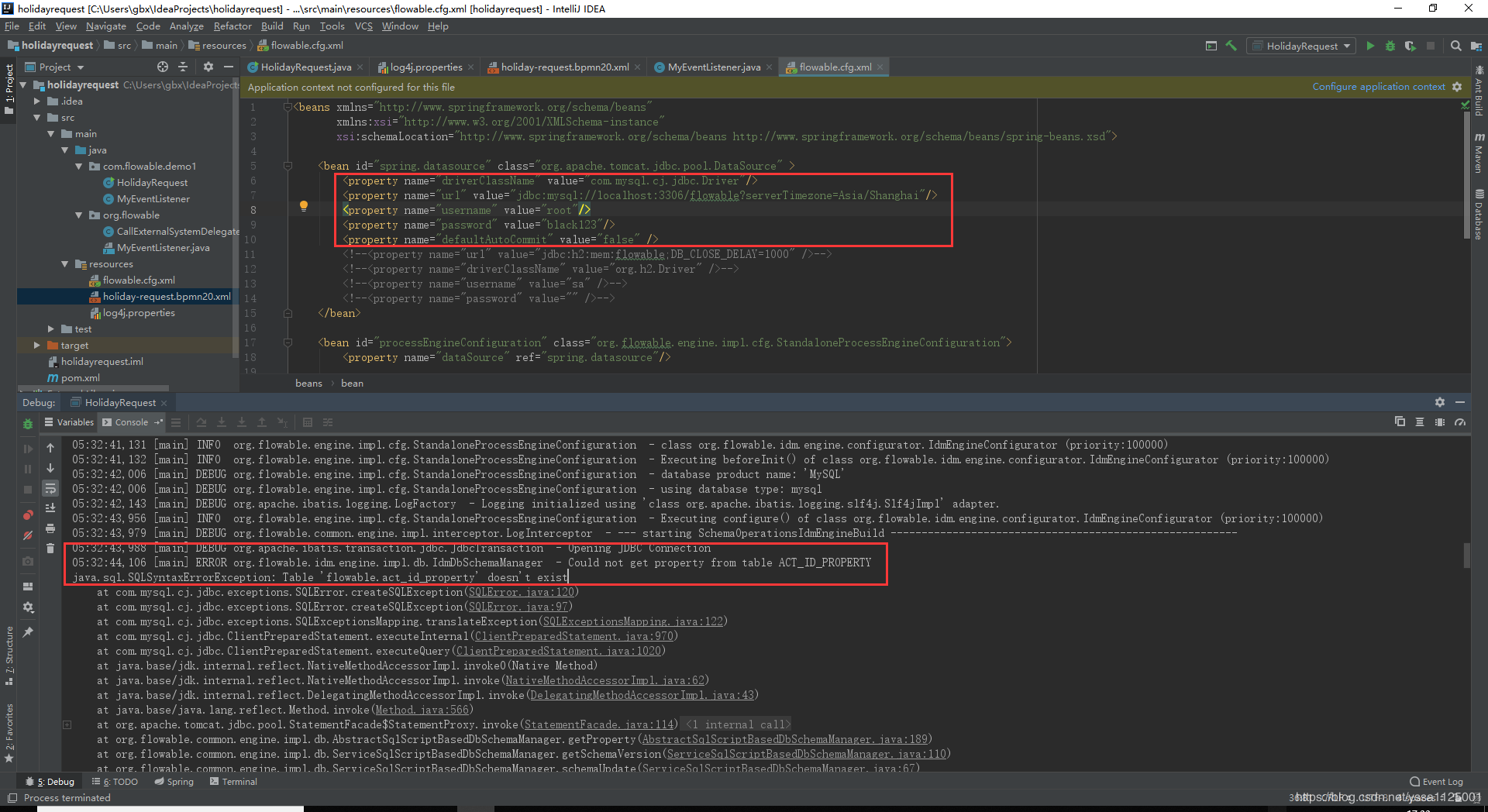The height and width of the screenshot is (812, 1488).
Task: Expand the target folder
Action: click(37, 346)
